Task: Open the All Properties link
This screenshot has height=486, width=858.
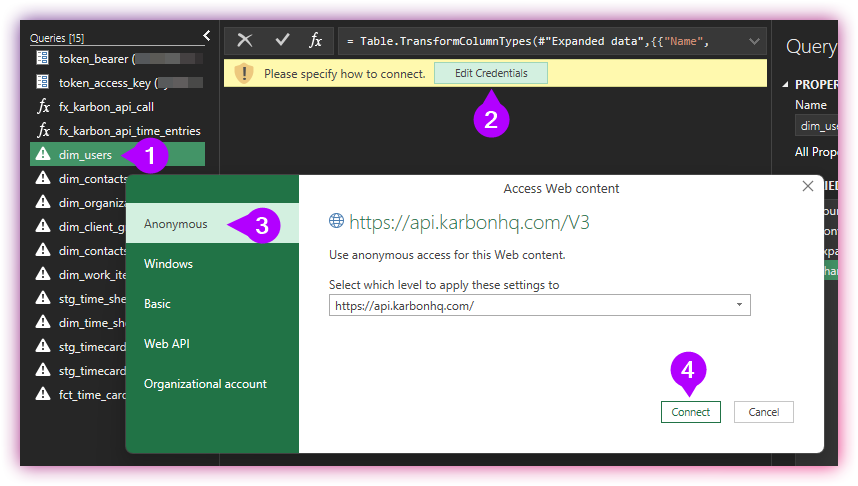Action: click(816, 152)
